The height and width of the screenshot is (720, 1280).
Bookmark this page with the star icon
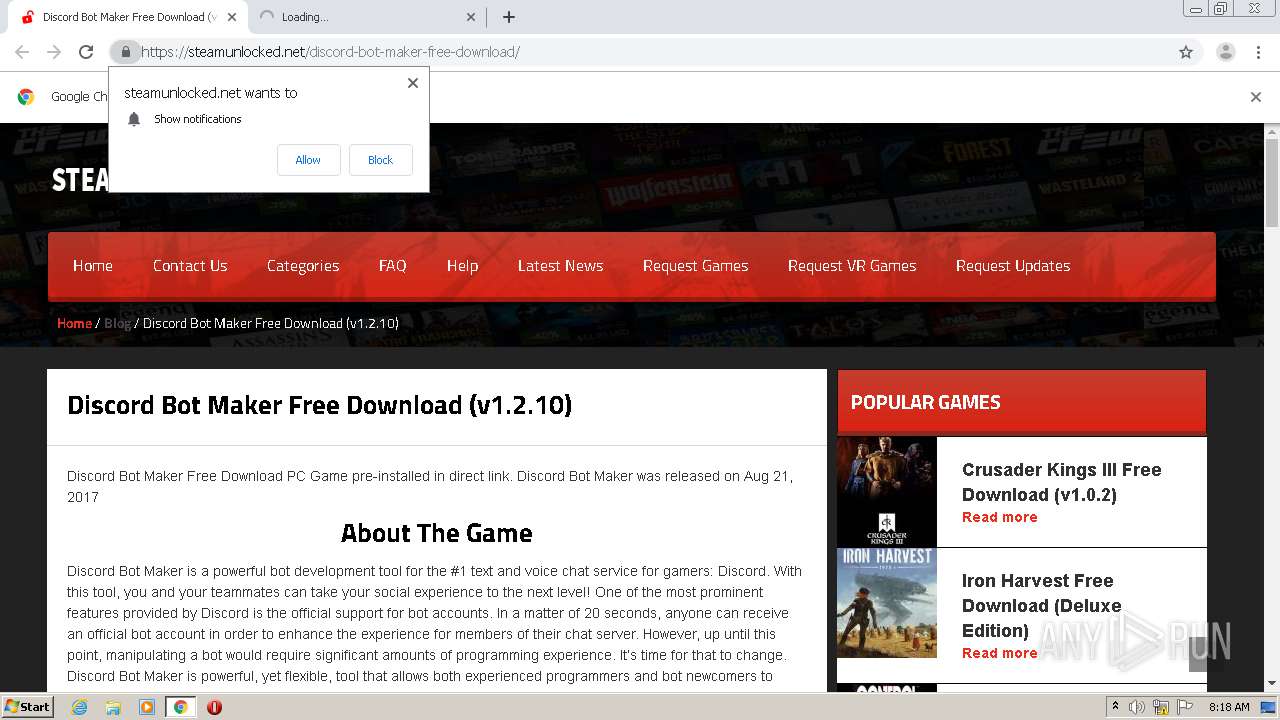coord(1186,52)
